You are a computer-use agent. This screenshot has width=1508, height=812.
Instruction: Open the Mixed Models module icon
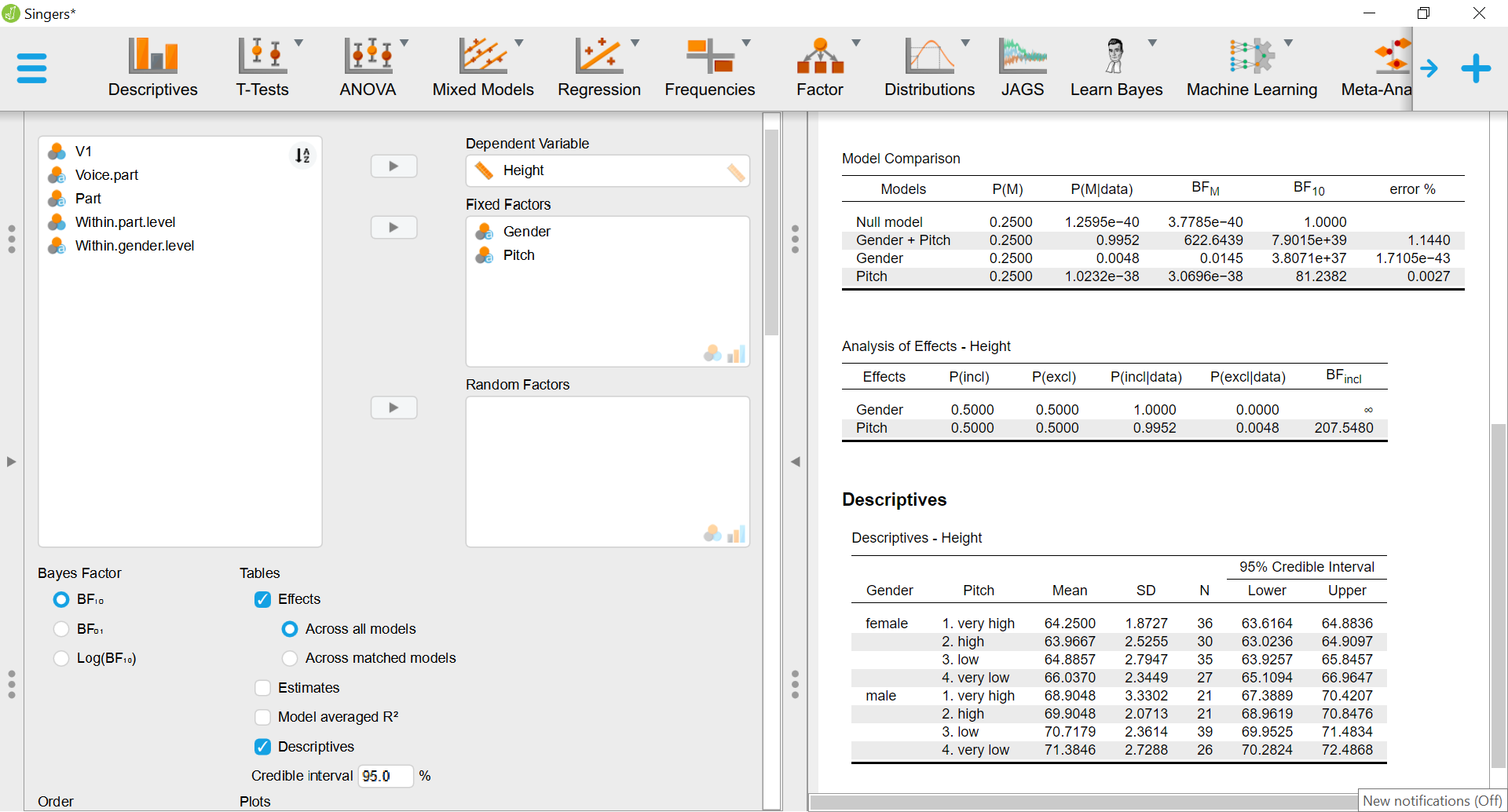coord(483,57)
